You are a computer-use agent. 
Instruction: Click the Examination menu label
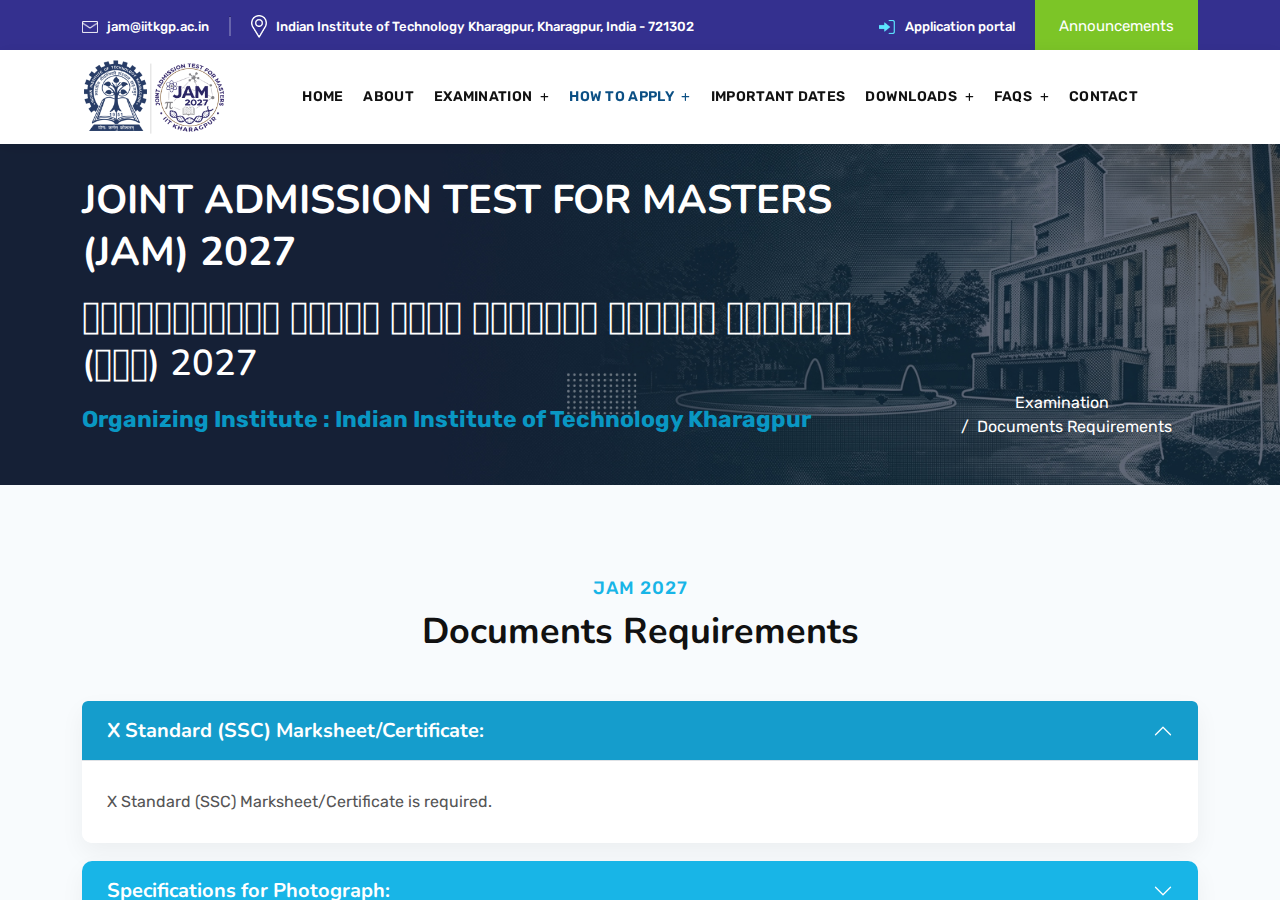click(483, 96)
